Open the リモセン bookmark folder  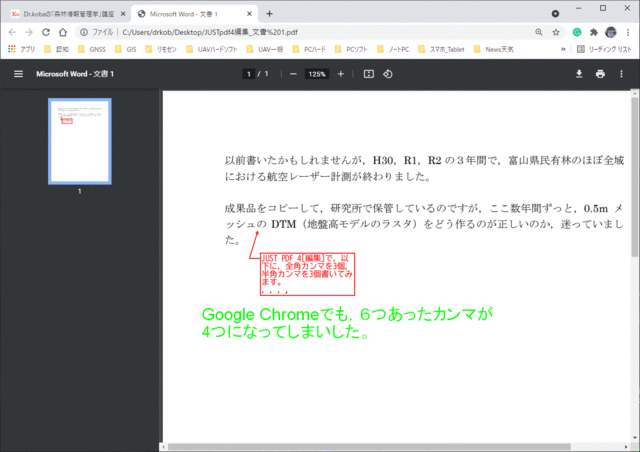coord(161,49)
